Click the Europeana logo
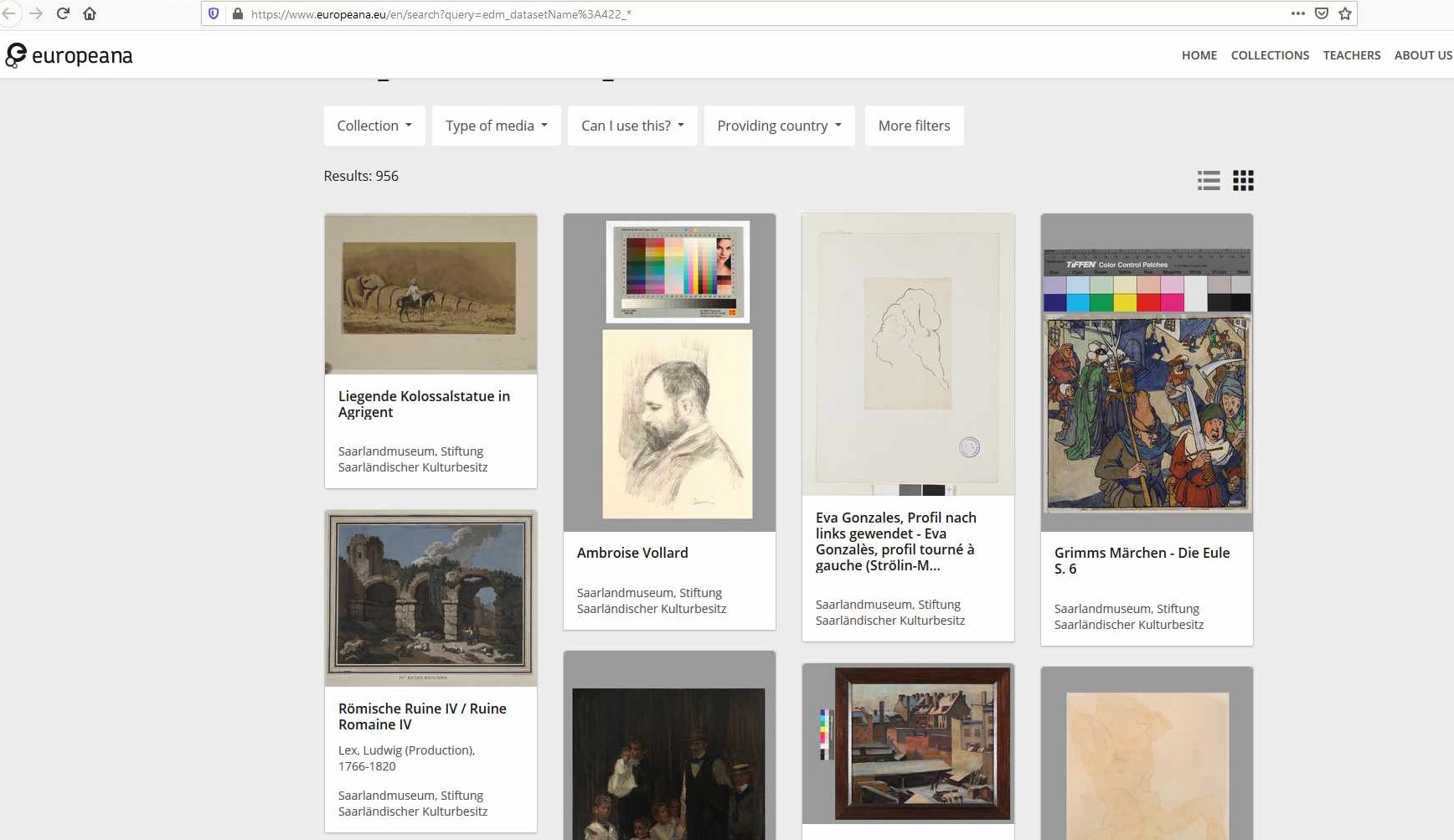 tap(69, 56)
